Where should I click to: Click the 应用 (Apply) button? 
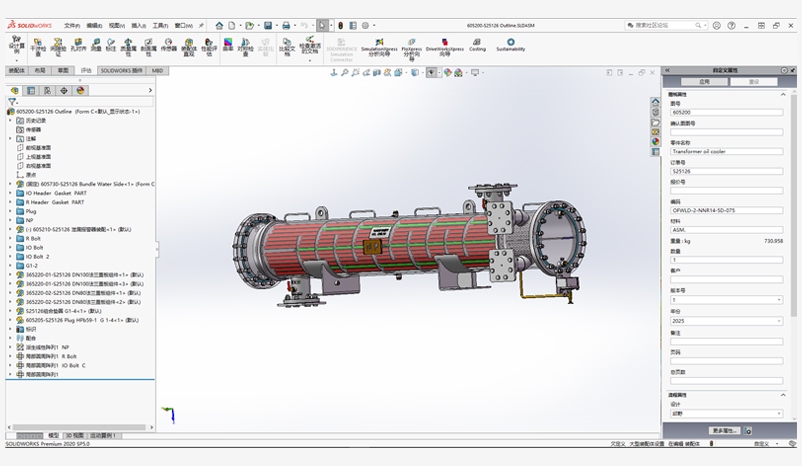704,82
